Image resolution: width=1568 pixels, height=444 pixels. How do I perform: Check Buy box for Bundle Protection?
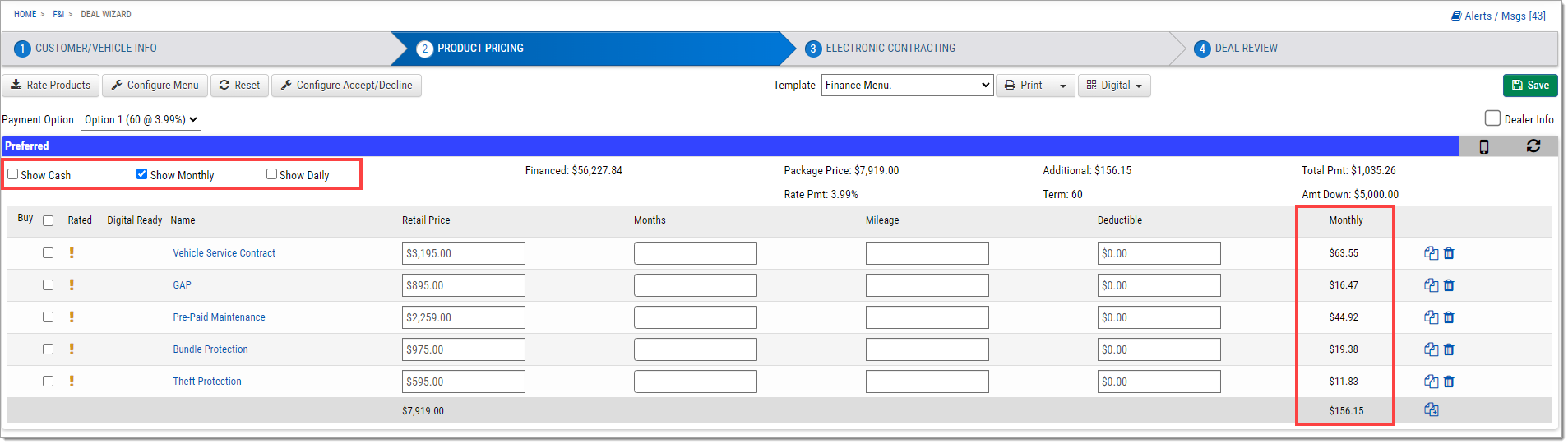pyautogui.click(x=48, y=349)
